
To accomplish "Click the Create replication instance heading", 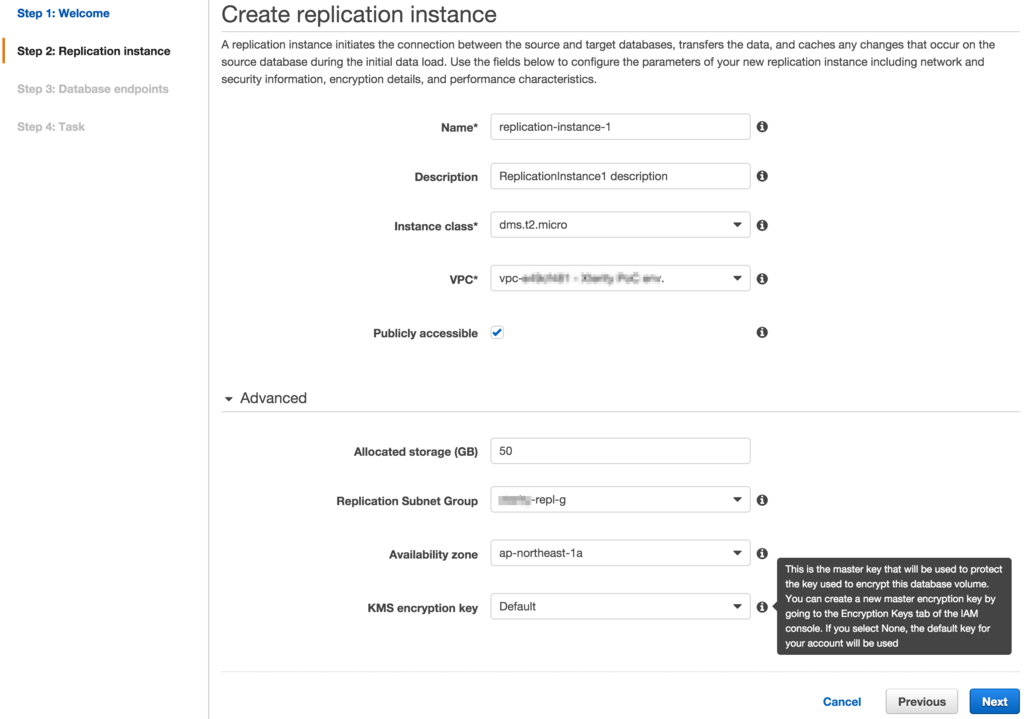I will [359, 14].
